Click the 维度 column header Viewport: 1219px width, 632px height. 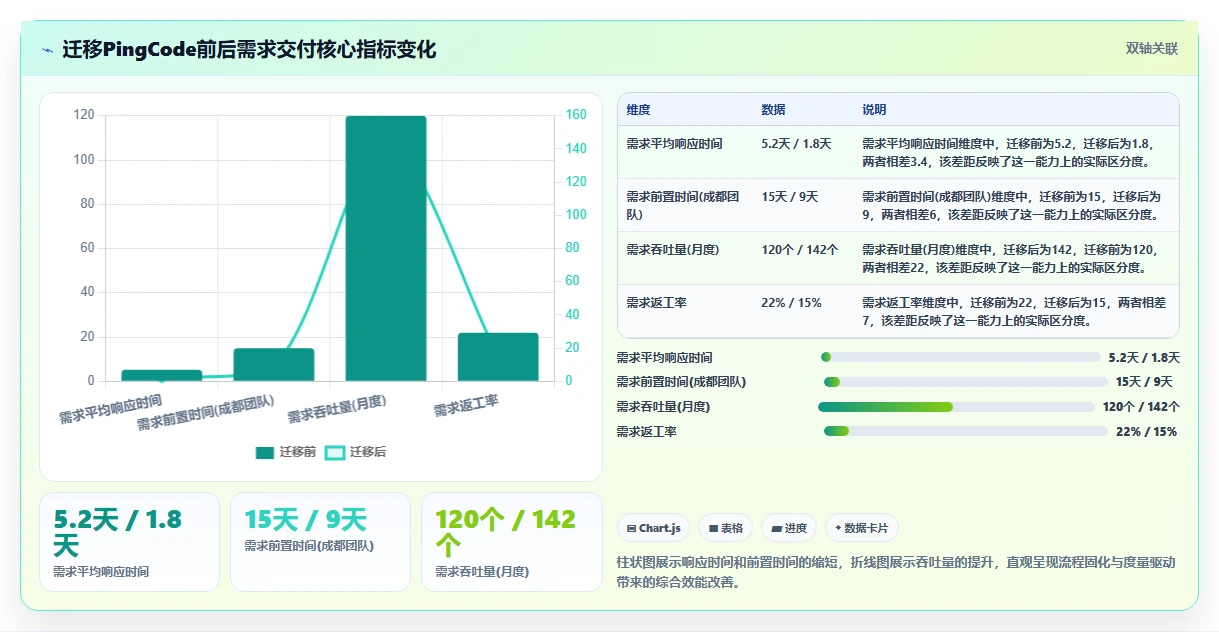pos(638,110)
